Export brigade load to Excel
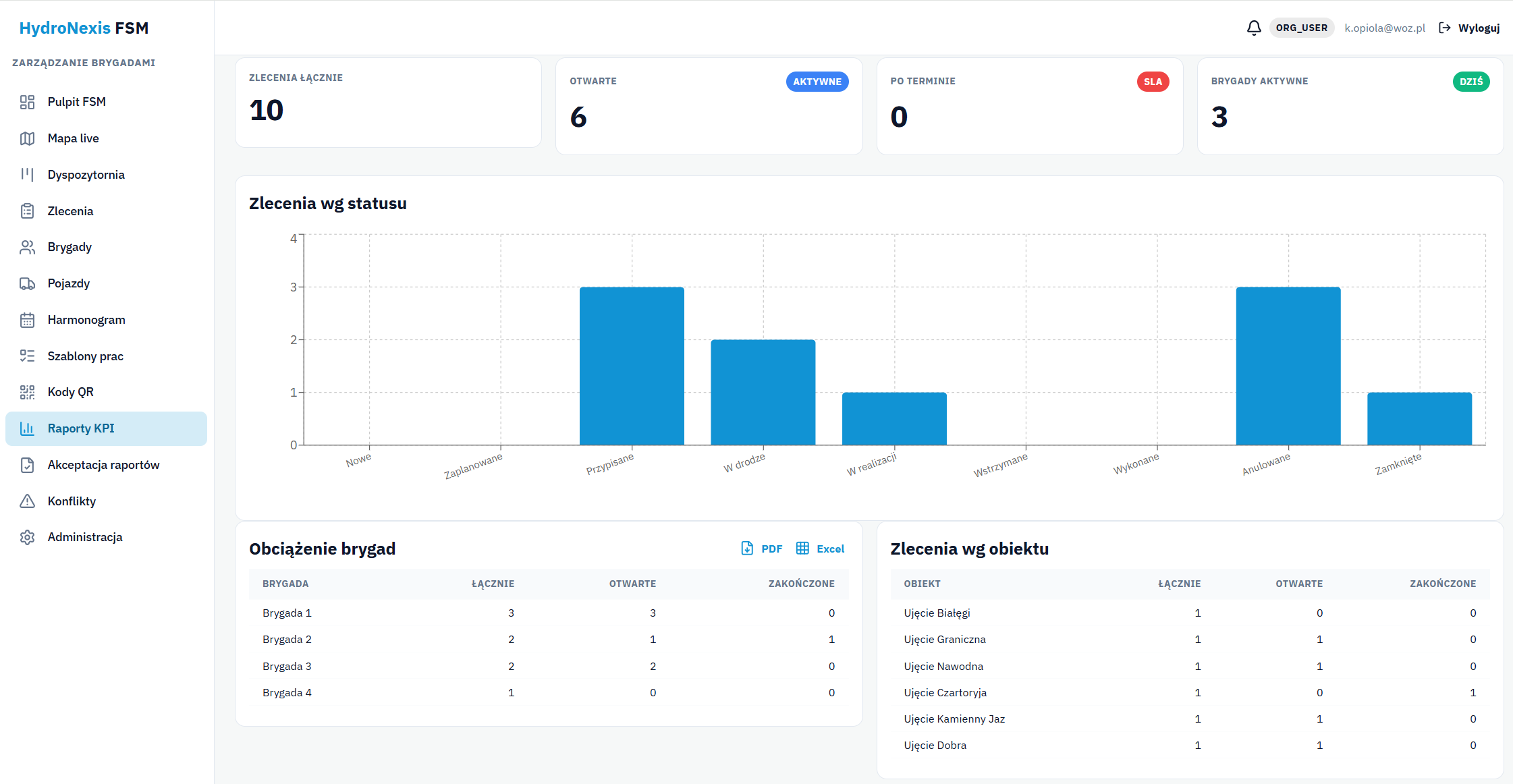The width and height of the screenshot is (1513, 784). click(820, 549)
